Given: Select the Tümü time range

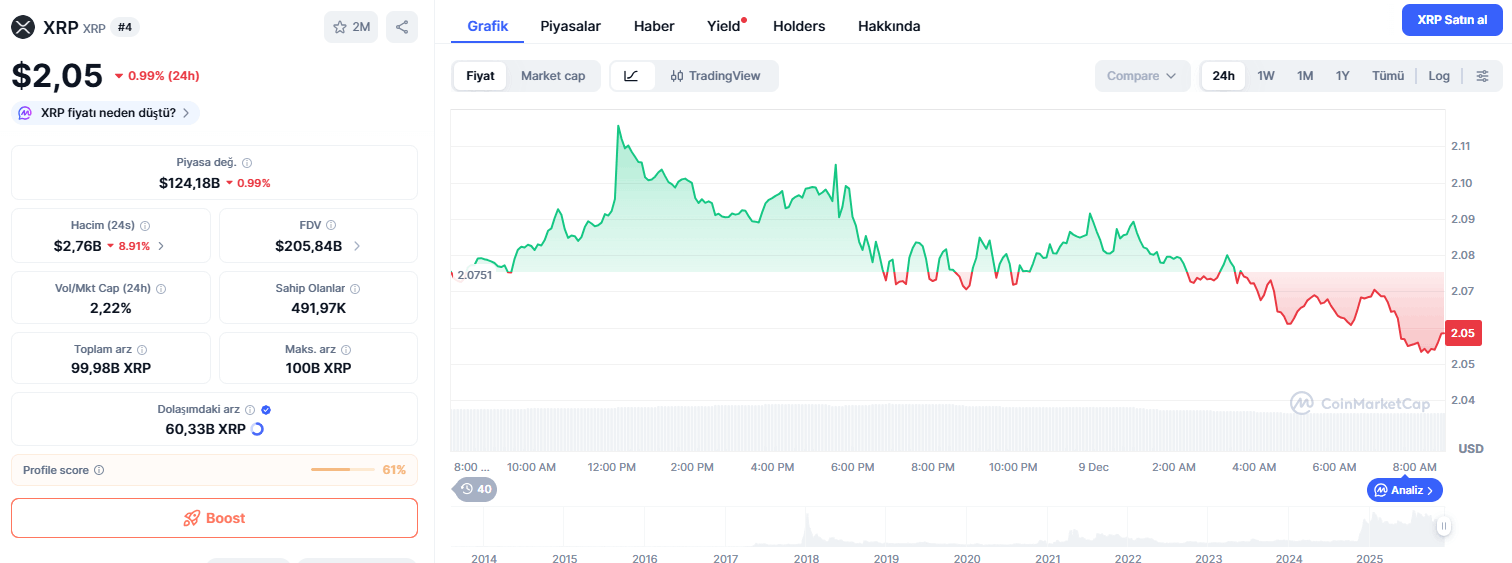Looking at the screenshot, I should (1388, 76).
